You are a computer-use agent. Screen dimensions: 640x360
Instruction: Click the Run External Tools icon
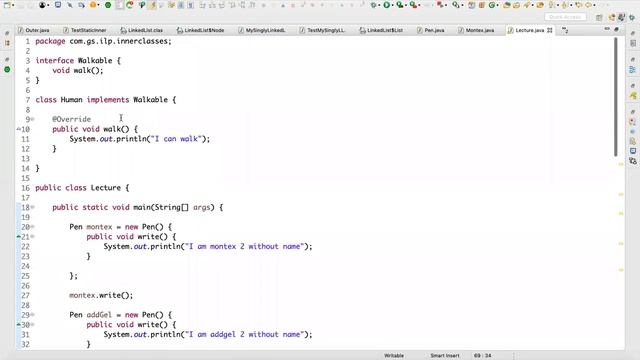(413, 5)
